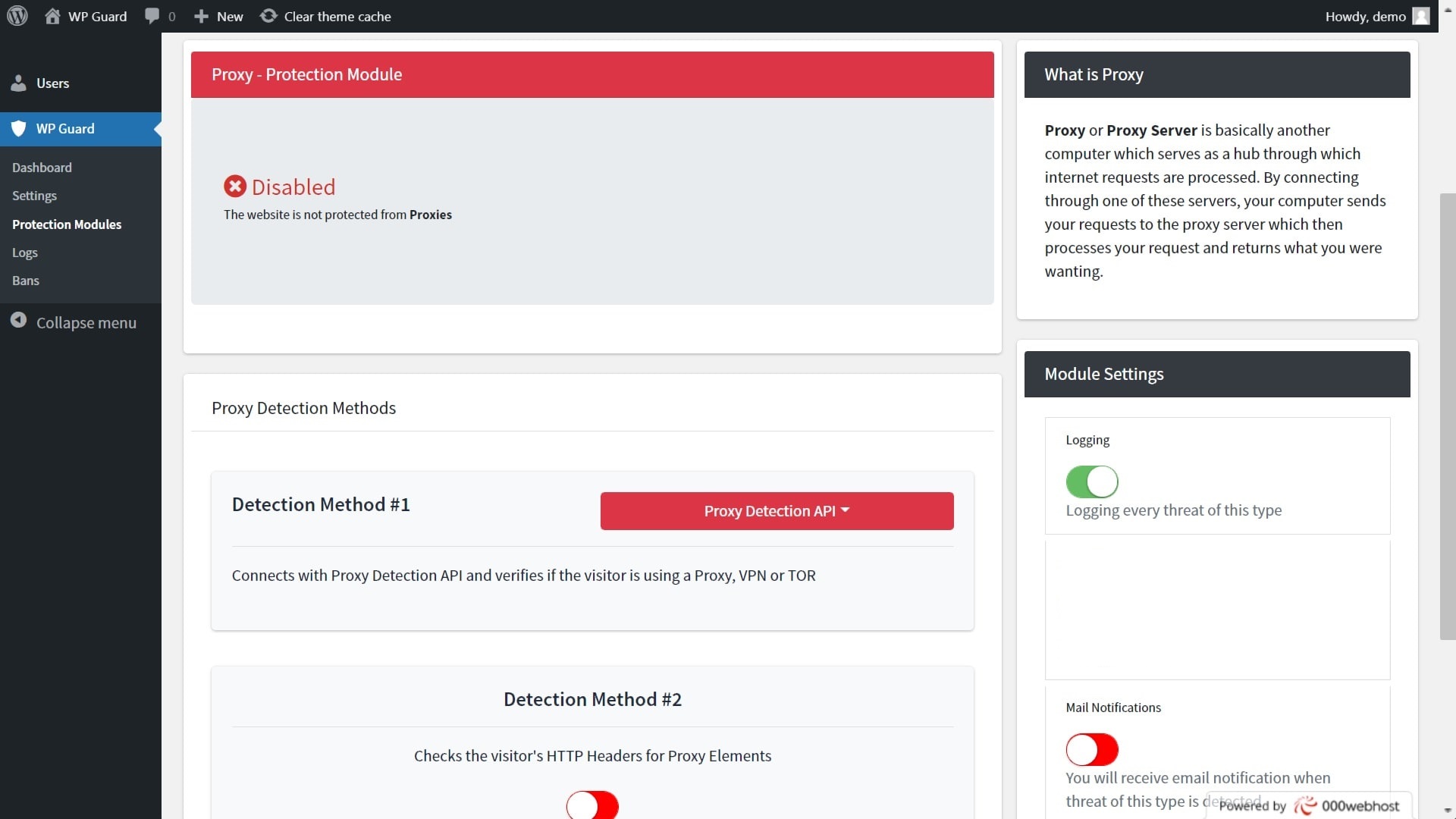Open Logs from WP Guard menu
This screenshot has width=1456, height=819.
(x=25, y=253)
